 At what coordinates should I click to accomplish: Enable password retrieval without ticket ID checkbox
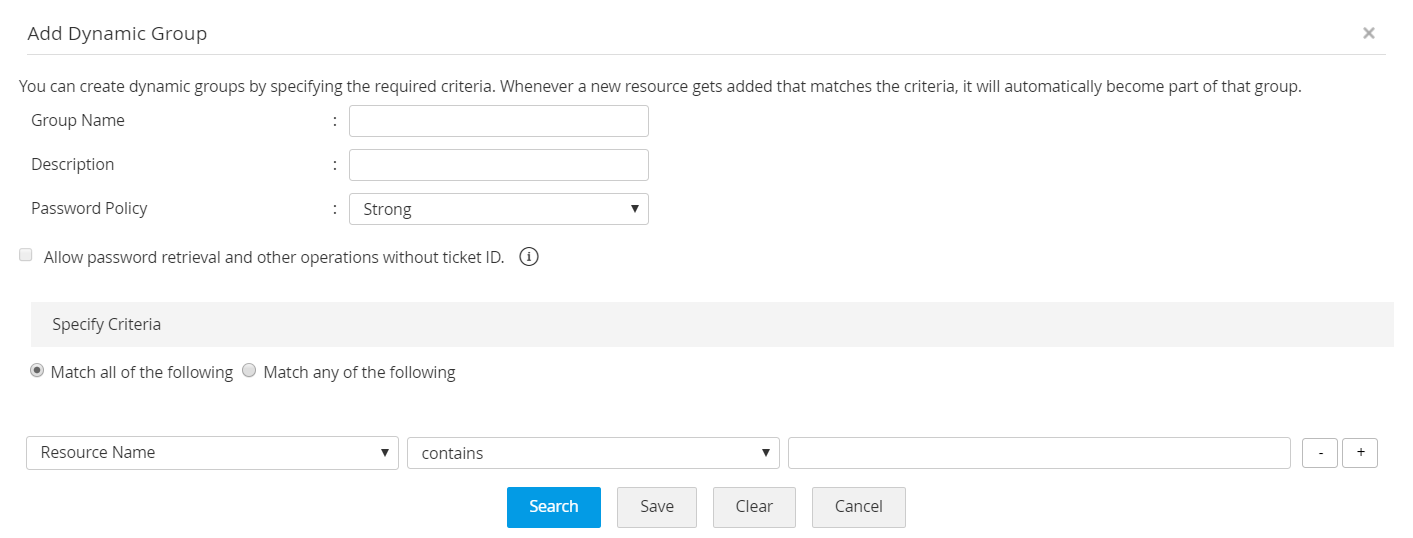pos(26,256)
